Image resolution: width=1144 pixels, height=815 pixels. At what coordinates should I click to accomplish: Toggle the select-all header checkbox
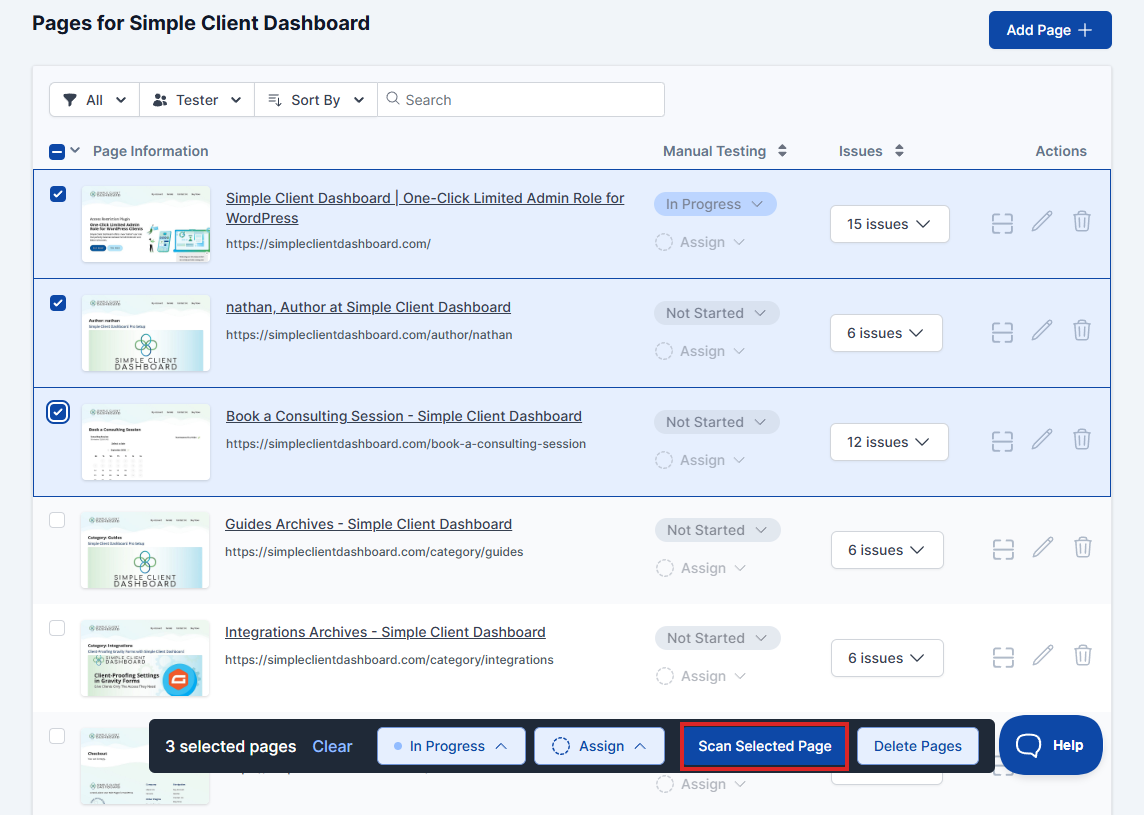click(x=57, y=152)
